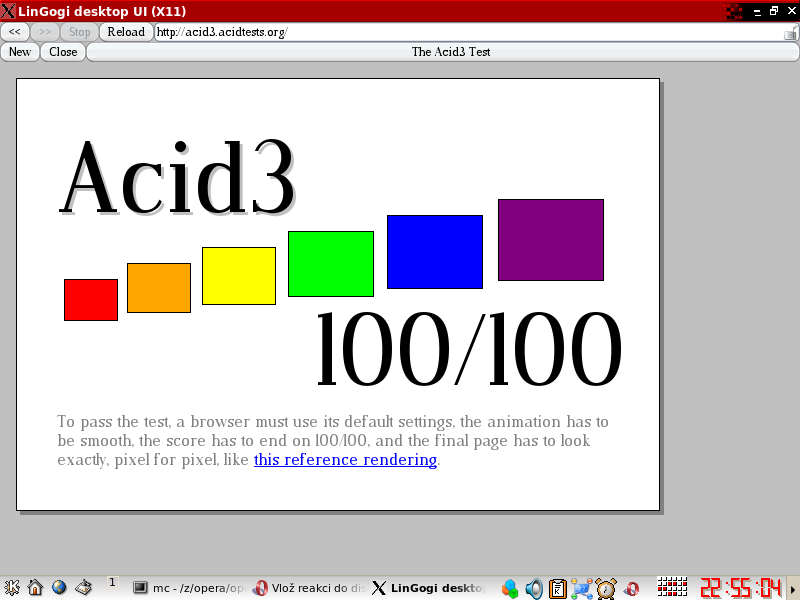Close the current tab with Close
The height and width of the screenshot is (600, 800).
63,52
